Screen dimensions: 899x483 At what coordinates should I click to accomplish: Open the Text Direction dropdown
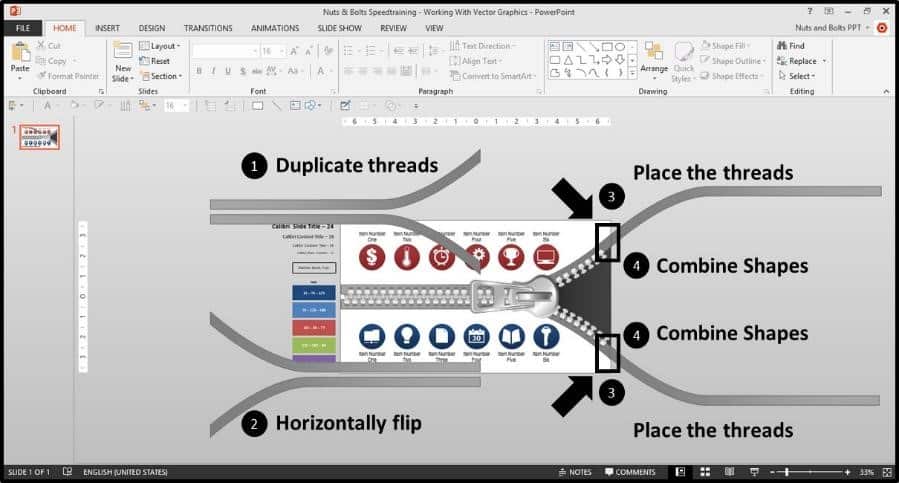tap(483, 46)
